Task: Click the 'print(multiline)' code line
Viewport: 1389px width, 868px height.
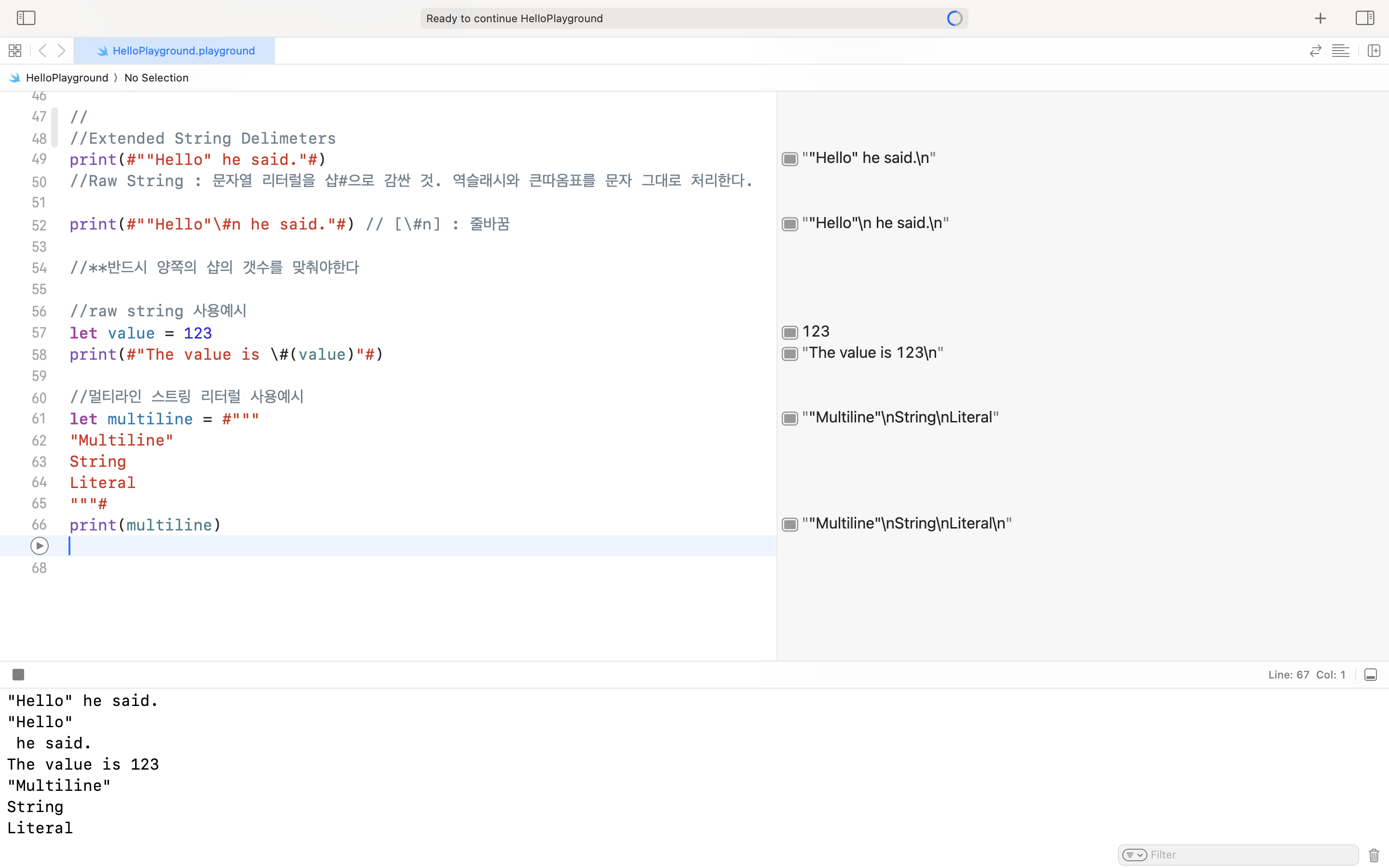Action: coord(145,525)
